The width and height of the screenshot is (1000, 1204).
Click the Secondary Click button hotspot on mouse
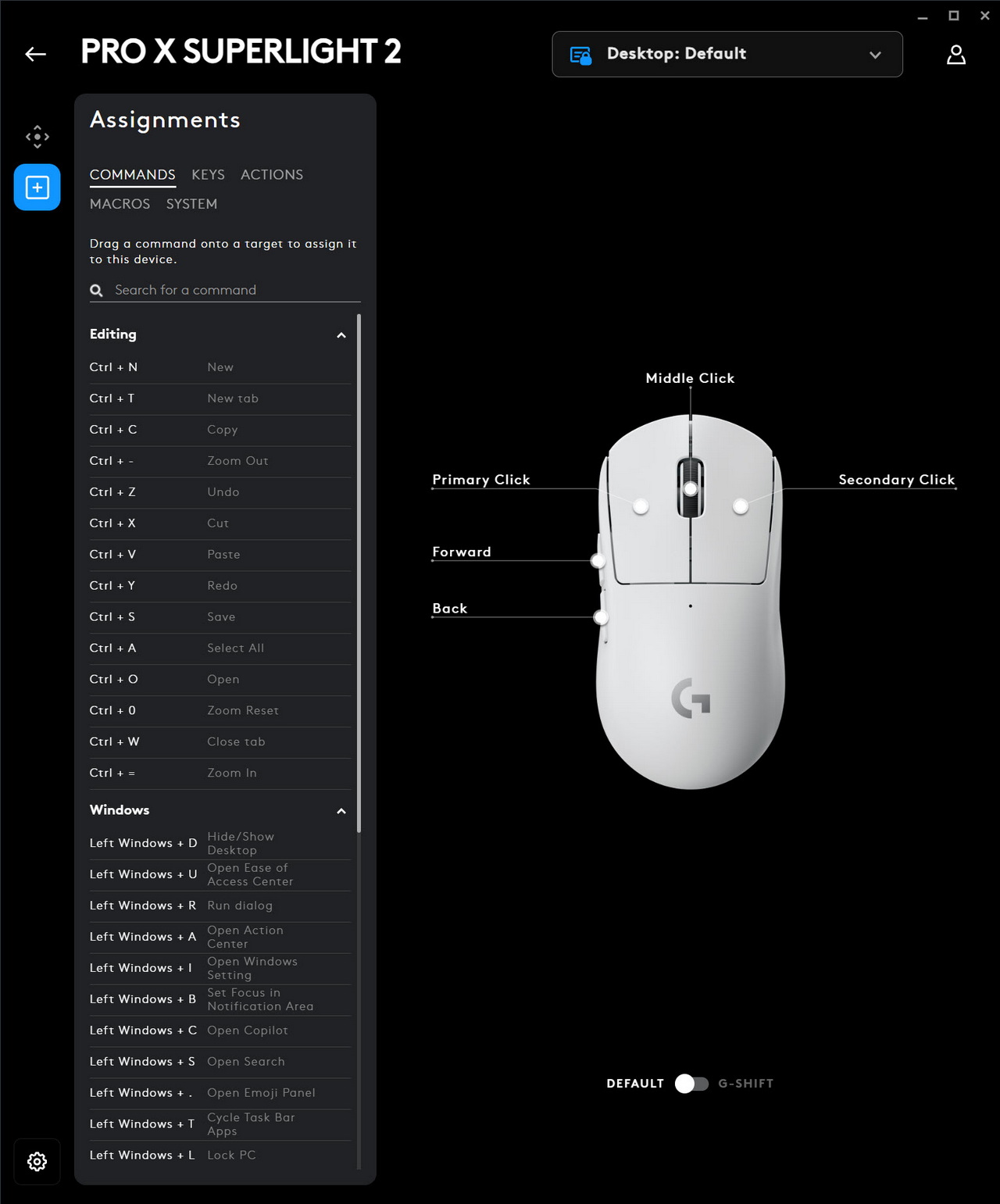click(741, 506)
